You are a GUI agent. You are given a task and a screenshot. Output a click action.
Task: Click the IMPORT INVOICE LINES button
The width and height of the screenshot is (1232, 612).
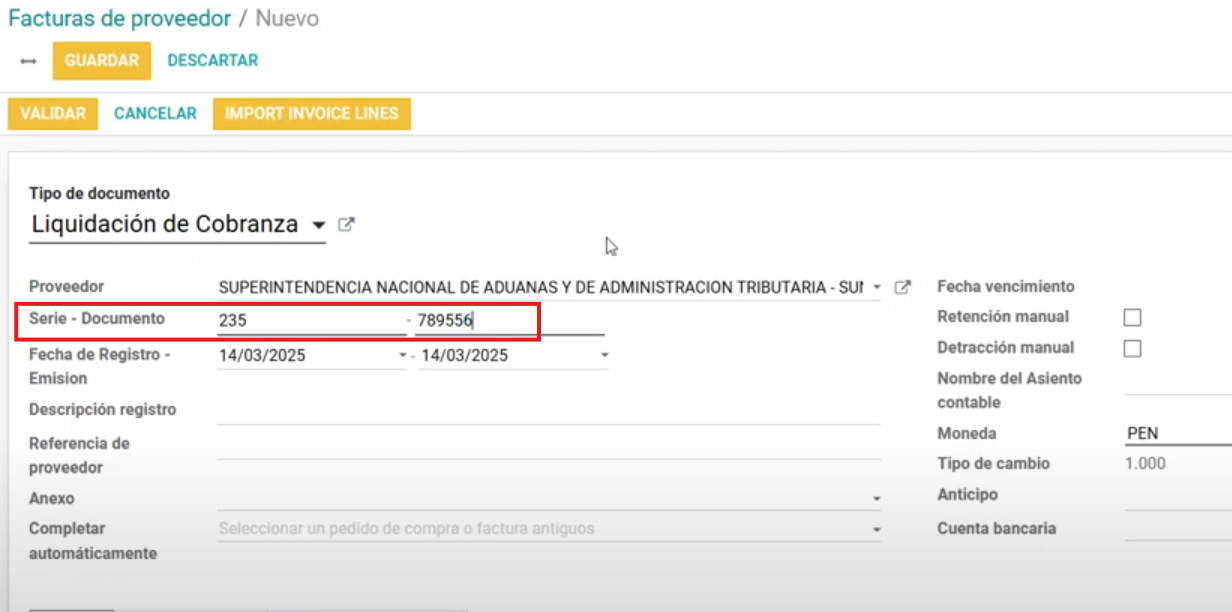click(x=310, y=113)
